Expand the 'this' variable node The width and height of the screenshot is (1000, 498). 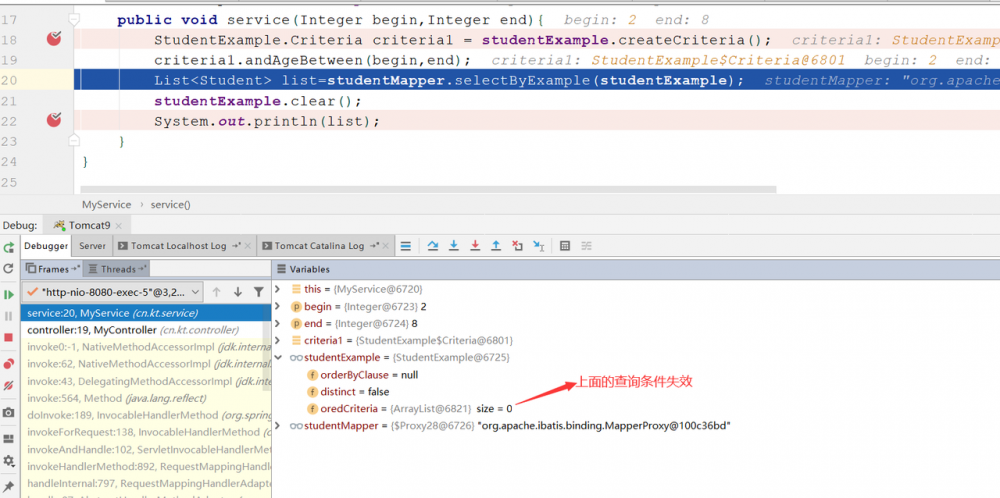click(x=277, y=289)
